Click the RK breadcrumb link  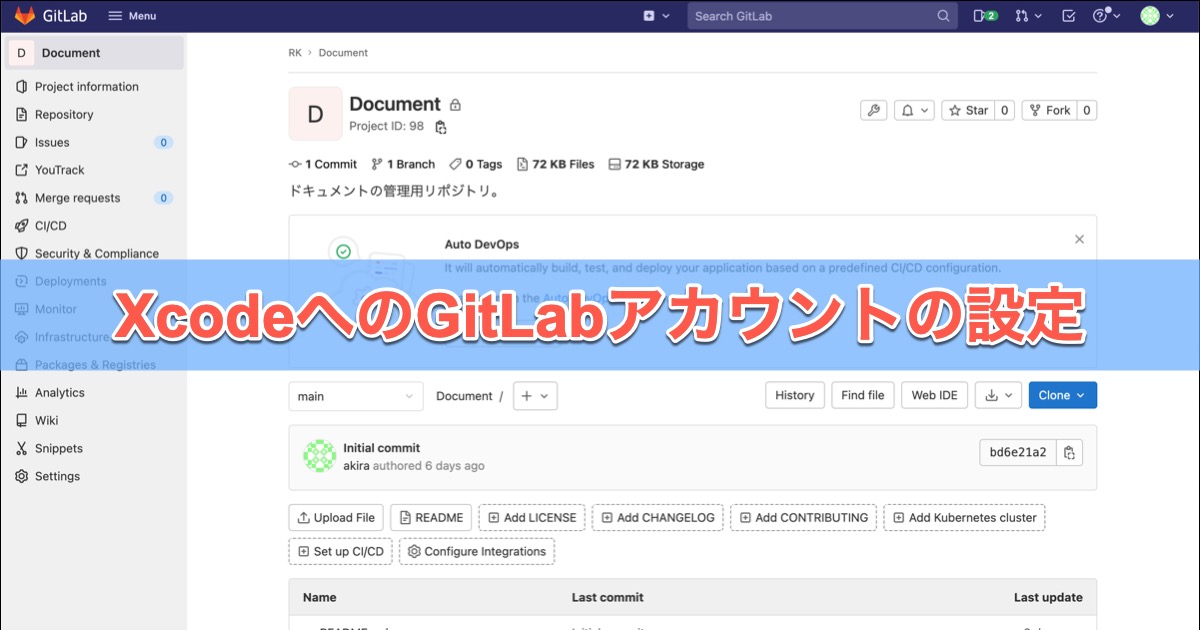point(295,53)
